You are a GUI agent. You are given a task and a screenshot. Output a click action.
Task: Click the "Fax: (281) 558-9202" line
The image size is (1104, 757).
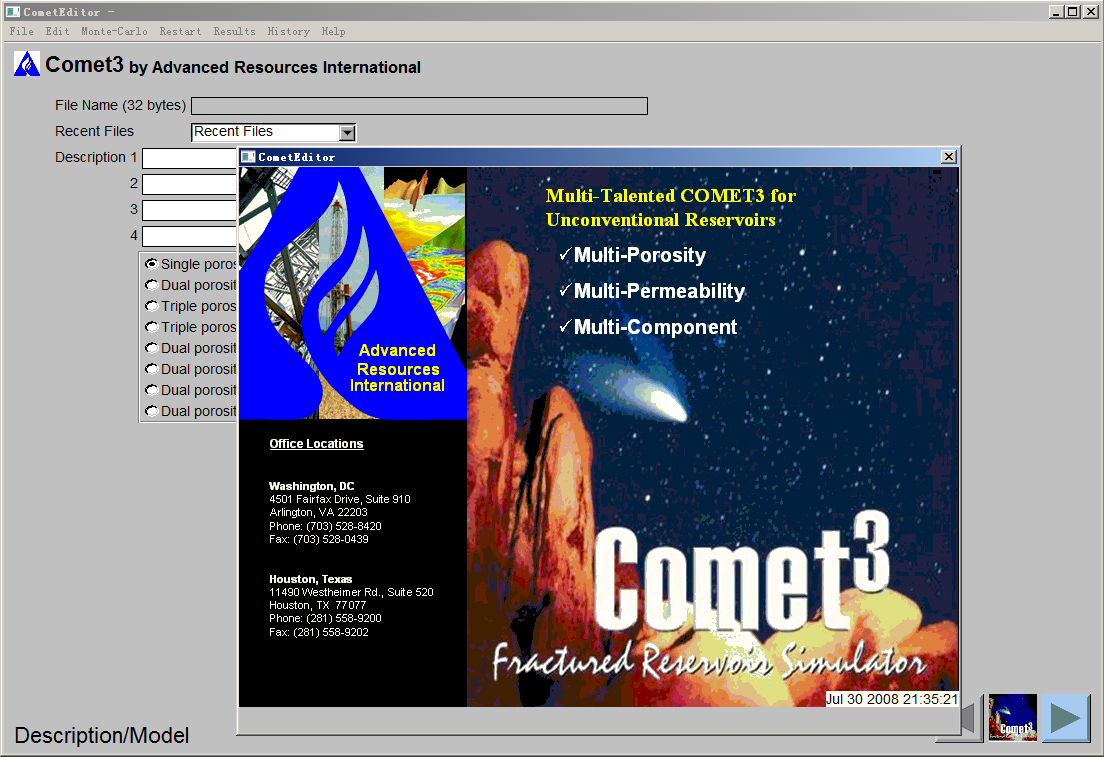coord(319,632)
